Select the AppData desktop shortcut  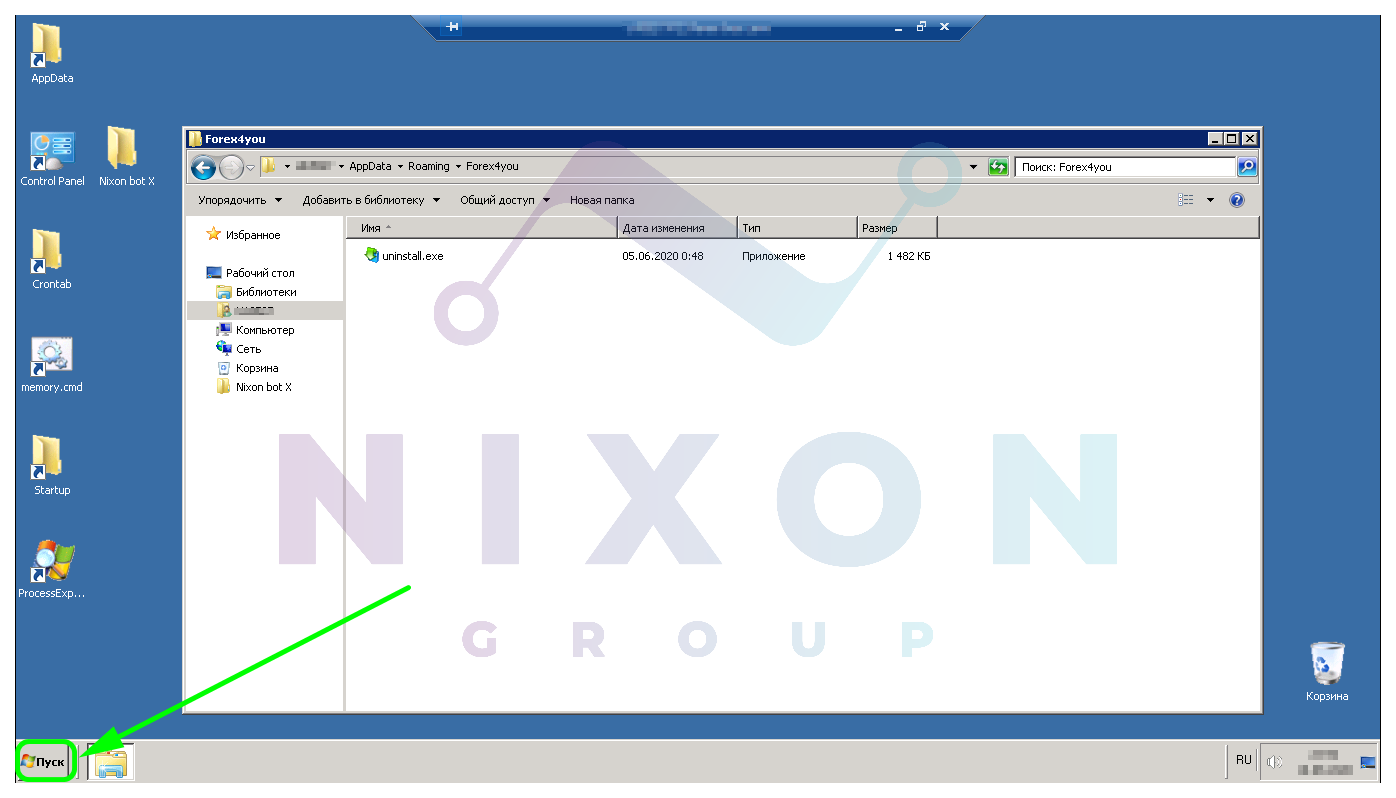click(52, 53)
